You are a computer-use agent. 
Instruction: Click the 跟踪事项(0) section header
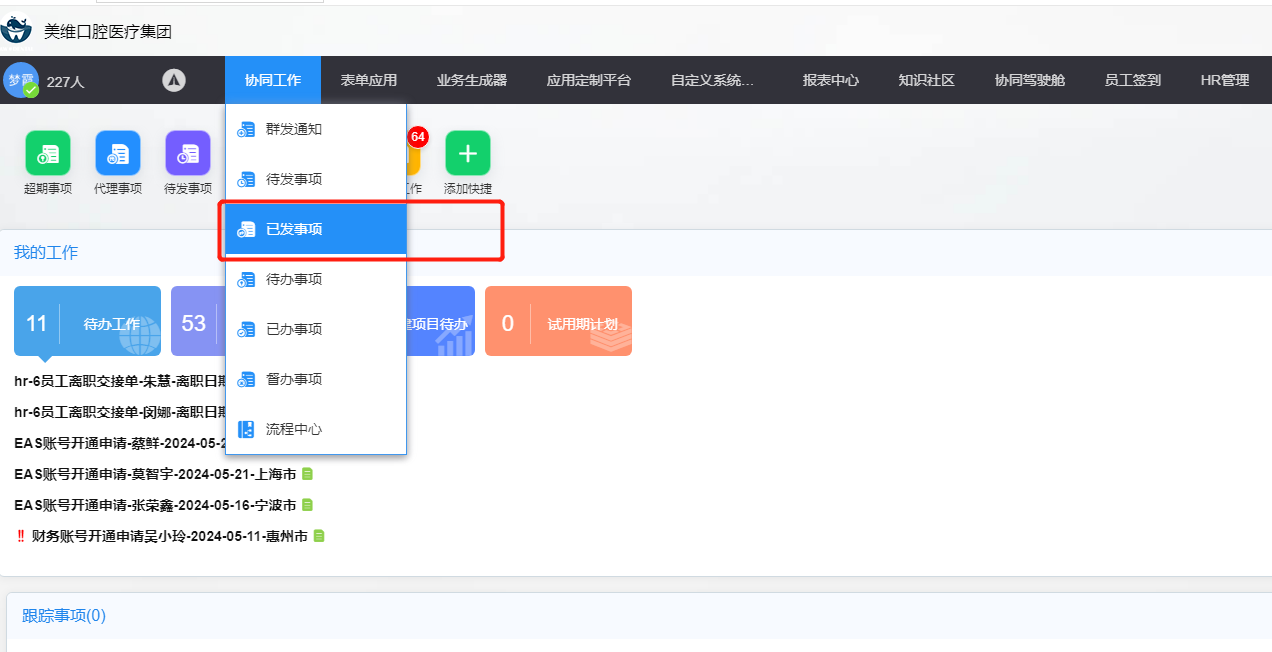(64, 616)
